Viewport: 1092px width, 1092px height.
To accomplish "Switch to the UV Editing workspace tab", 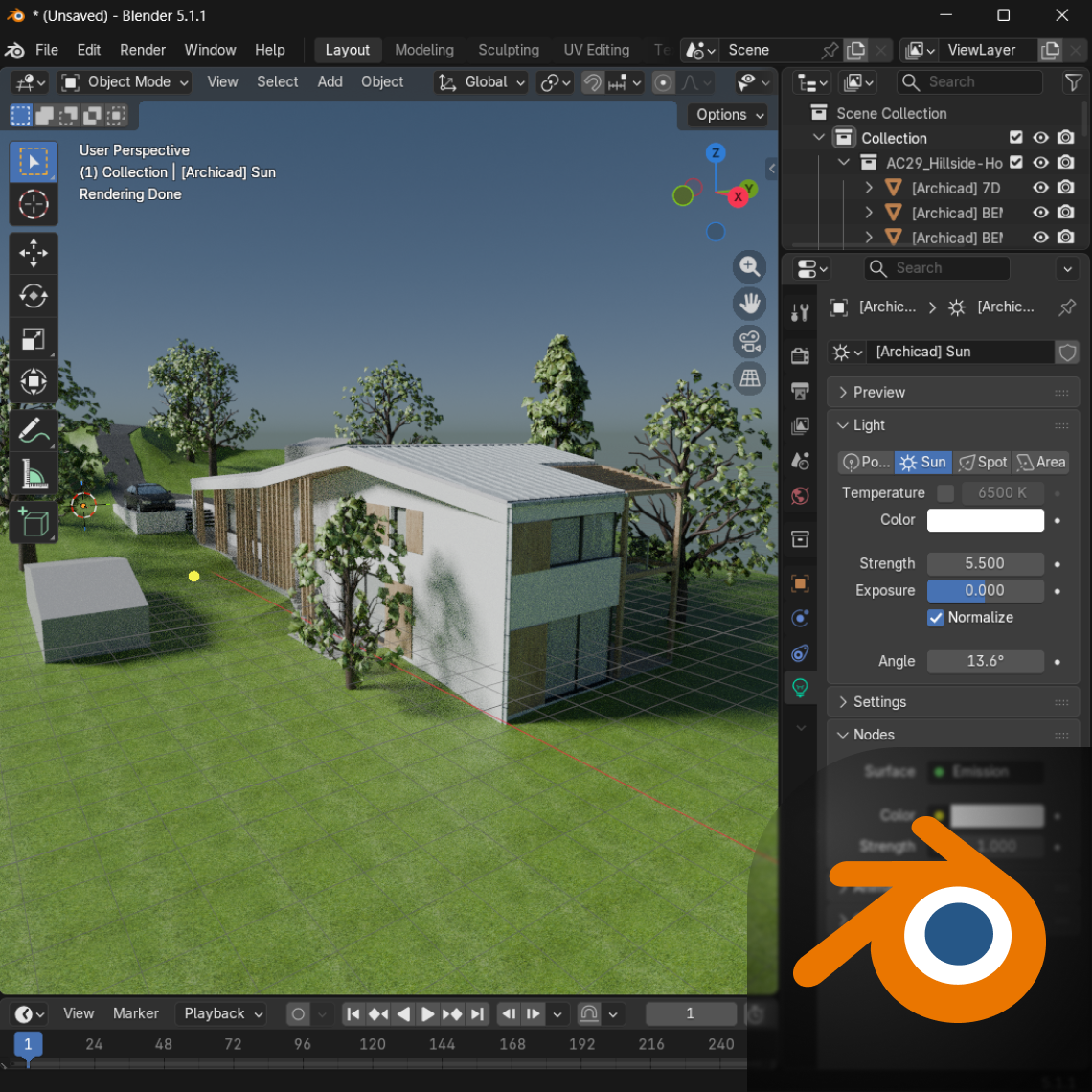I will pyautogui.click(x=596, y=50).
